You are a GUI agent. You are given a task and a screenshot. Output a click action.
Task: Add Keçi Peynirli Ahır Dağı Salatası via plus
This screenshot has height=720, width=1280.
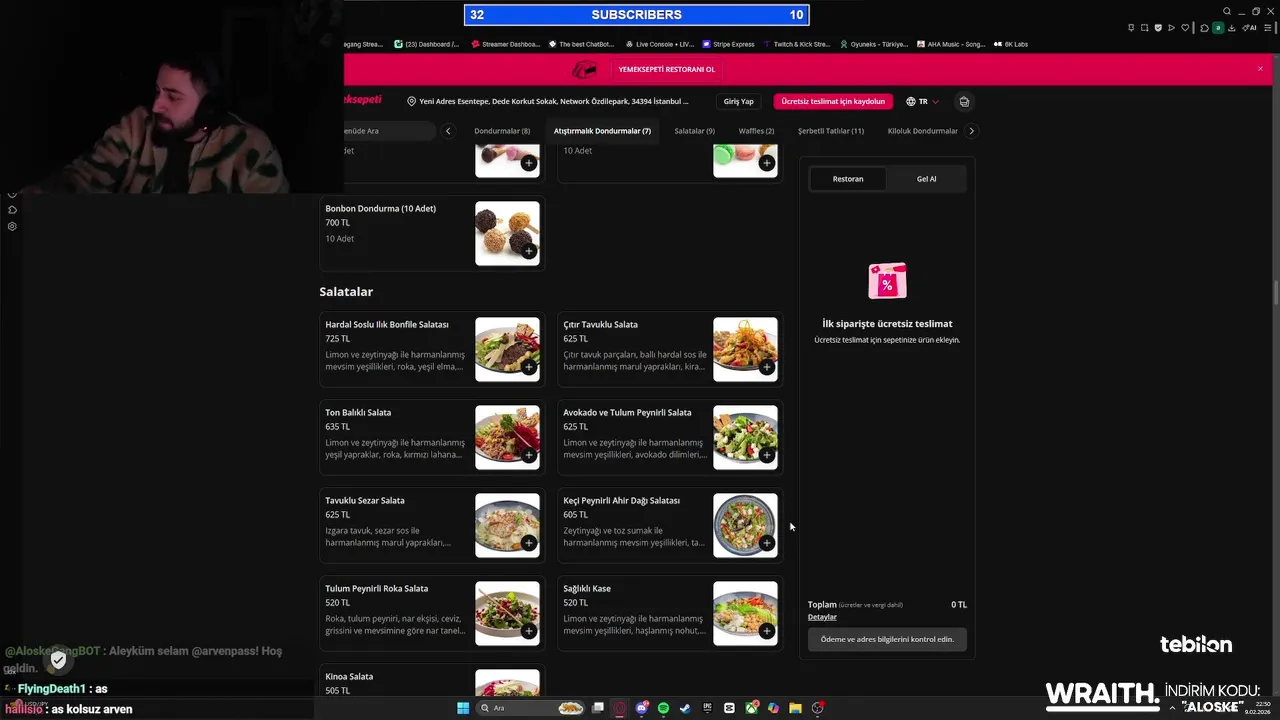coord(767,543)
